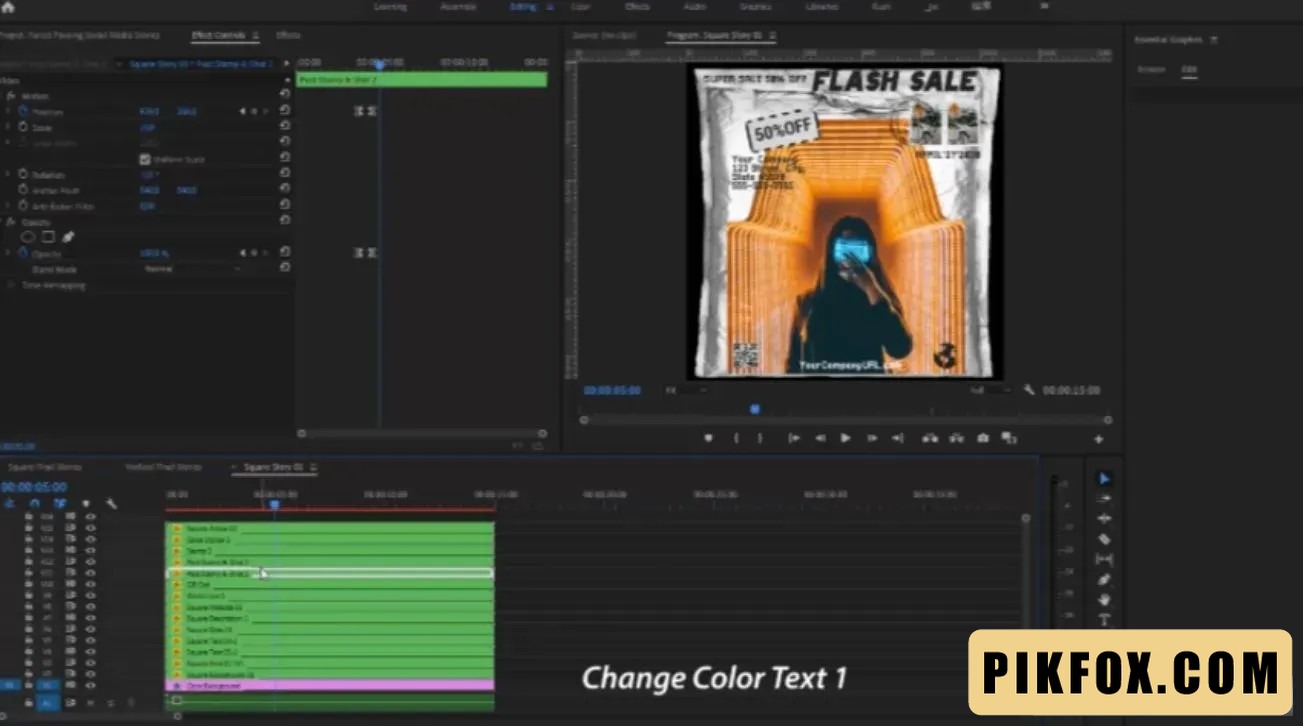Viewport: 1303px width, 726px height.
Task: Open timeline display settings wrench
Action: (111, 504)
